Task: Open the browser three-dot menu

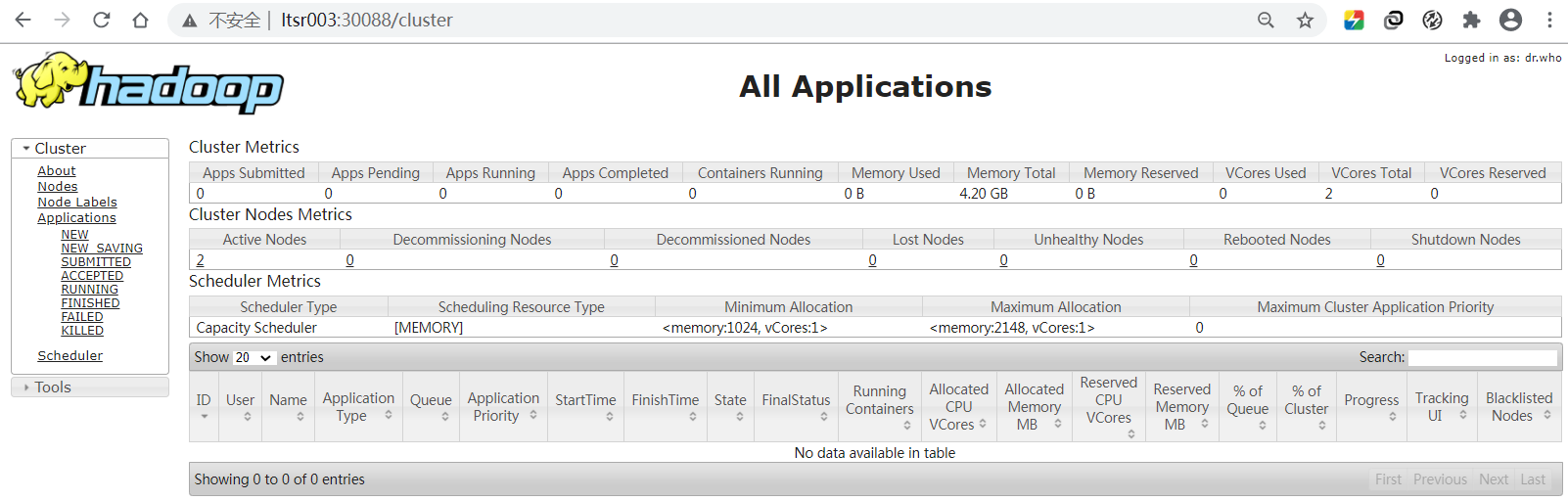Action: tap(1549, 20)
